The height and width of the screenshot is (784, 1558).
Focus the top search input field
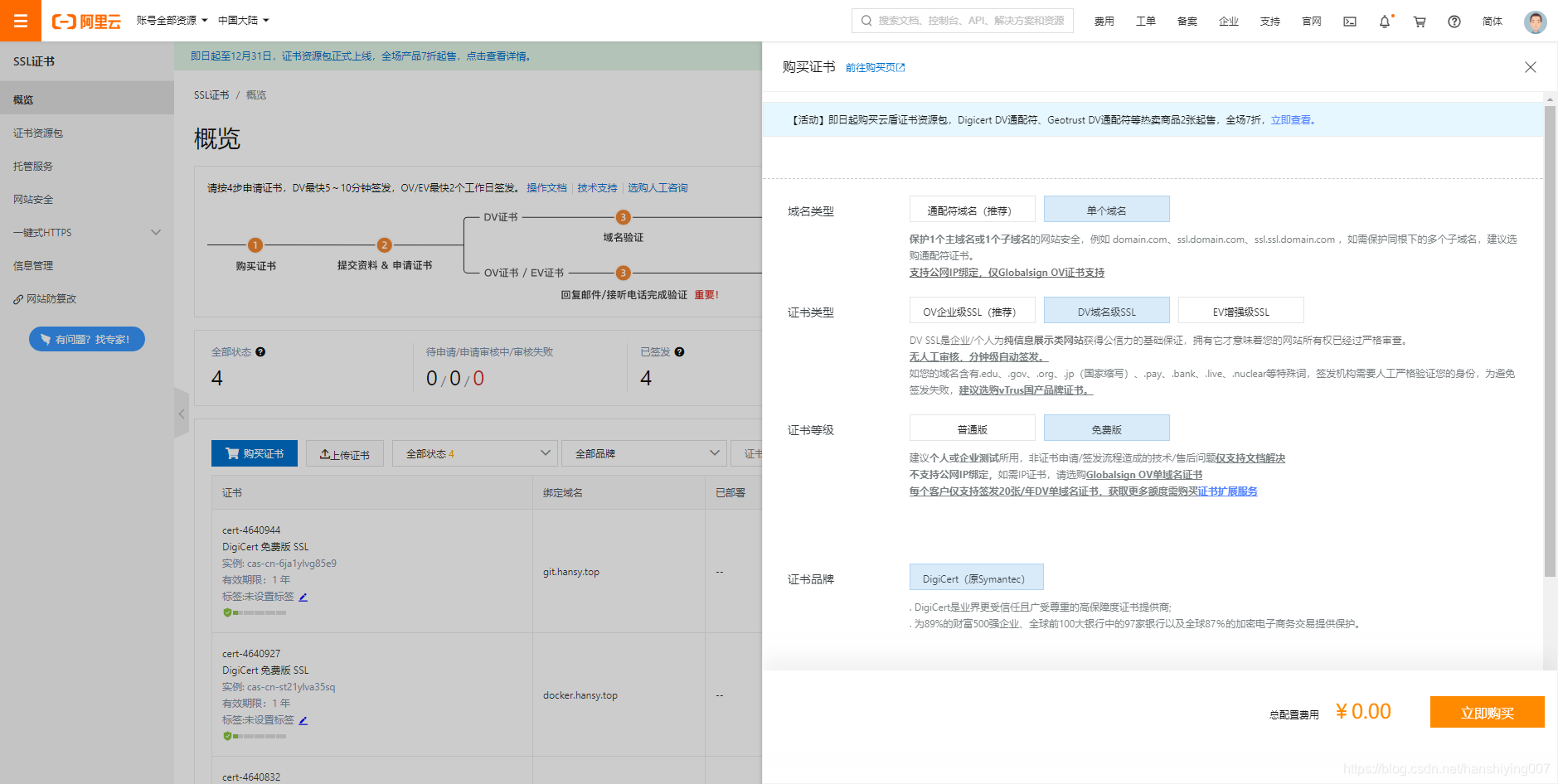coord(963,21)
